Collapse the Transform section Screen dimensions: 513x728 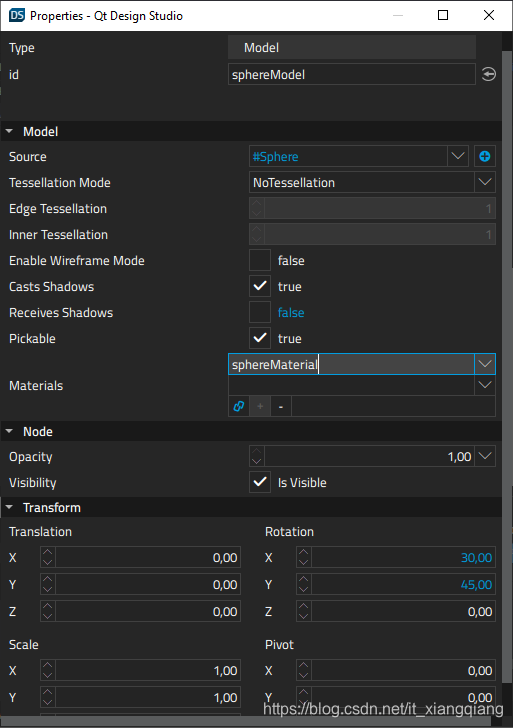tap(9, 507)
